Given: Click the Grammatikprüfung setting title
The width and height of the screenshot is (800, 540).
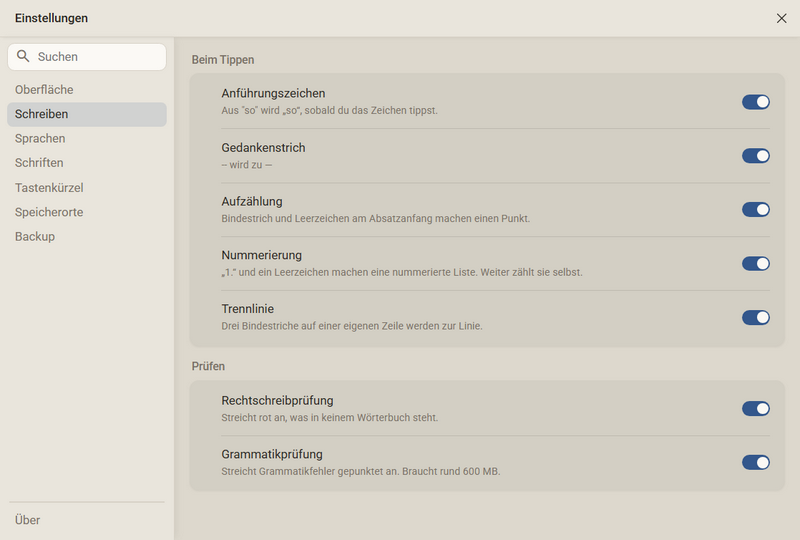Looking at the screenshot, I should pyautogui.click(x=272, y=454).
